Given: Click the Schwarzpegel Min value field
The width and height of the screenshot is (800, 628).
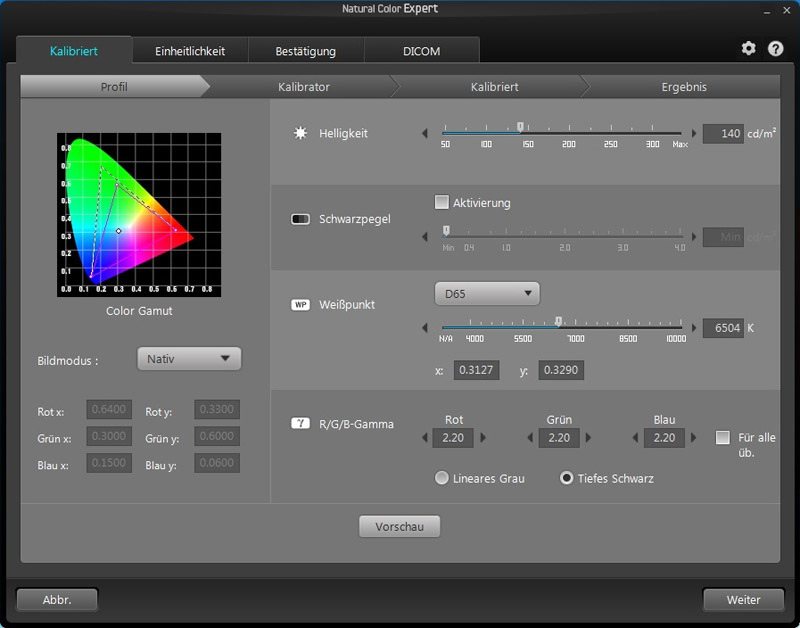Looking at the screenshot, I should point(723,237).
